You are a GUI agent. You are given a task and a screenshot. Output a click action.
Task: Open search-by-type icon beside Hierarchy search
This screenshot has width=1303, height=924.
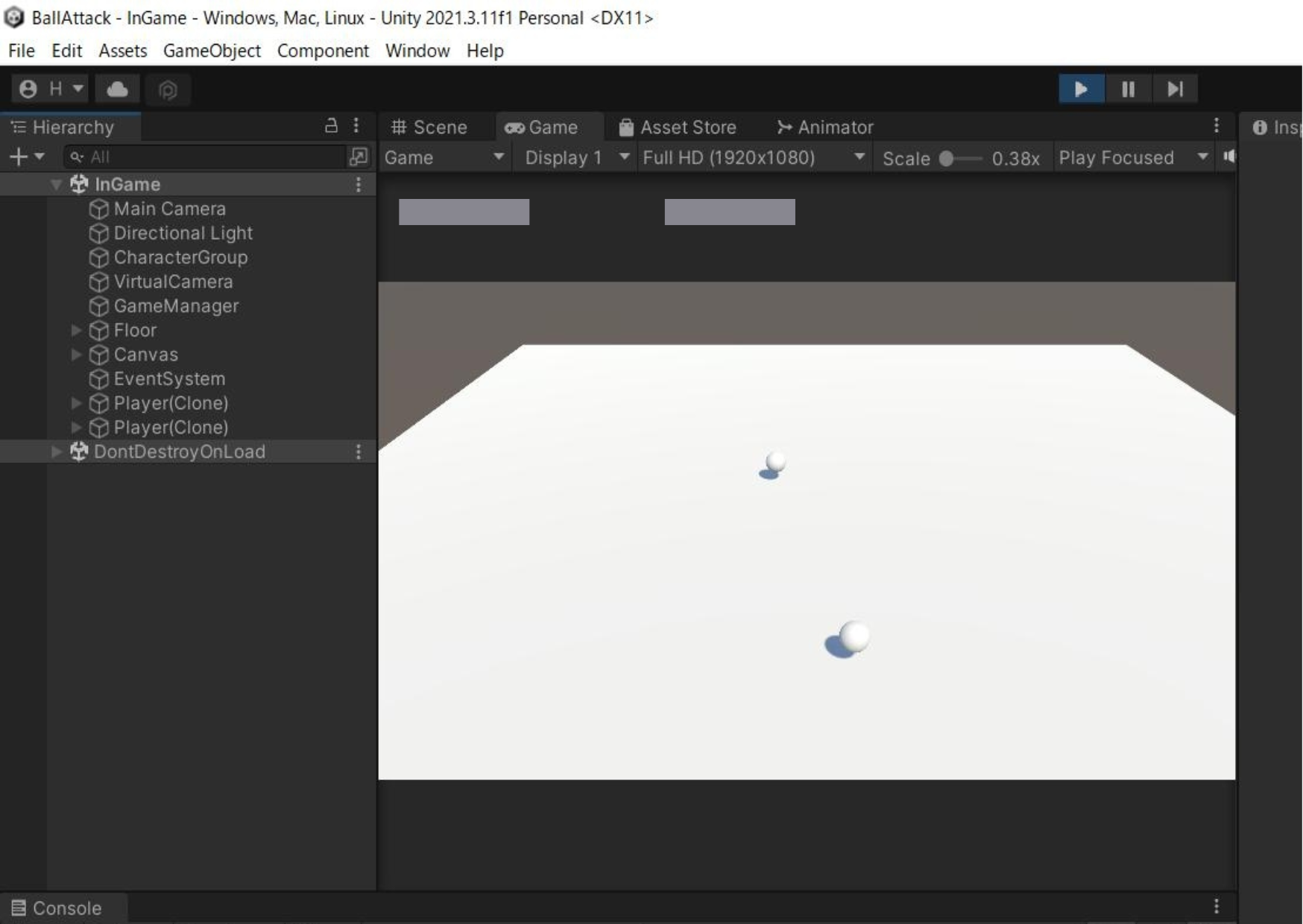pos(359,156)
